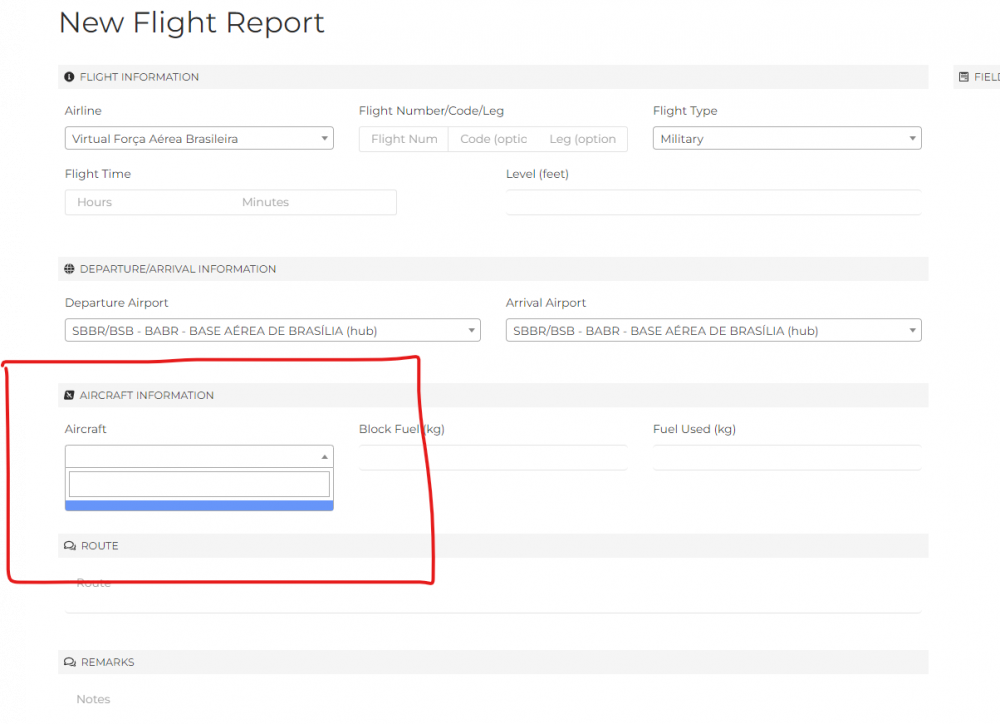Collapse the open Aircraft dropdown
1000x724 pixels.
199,456
